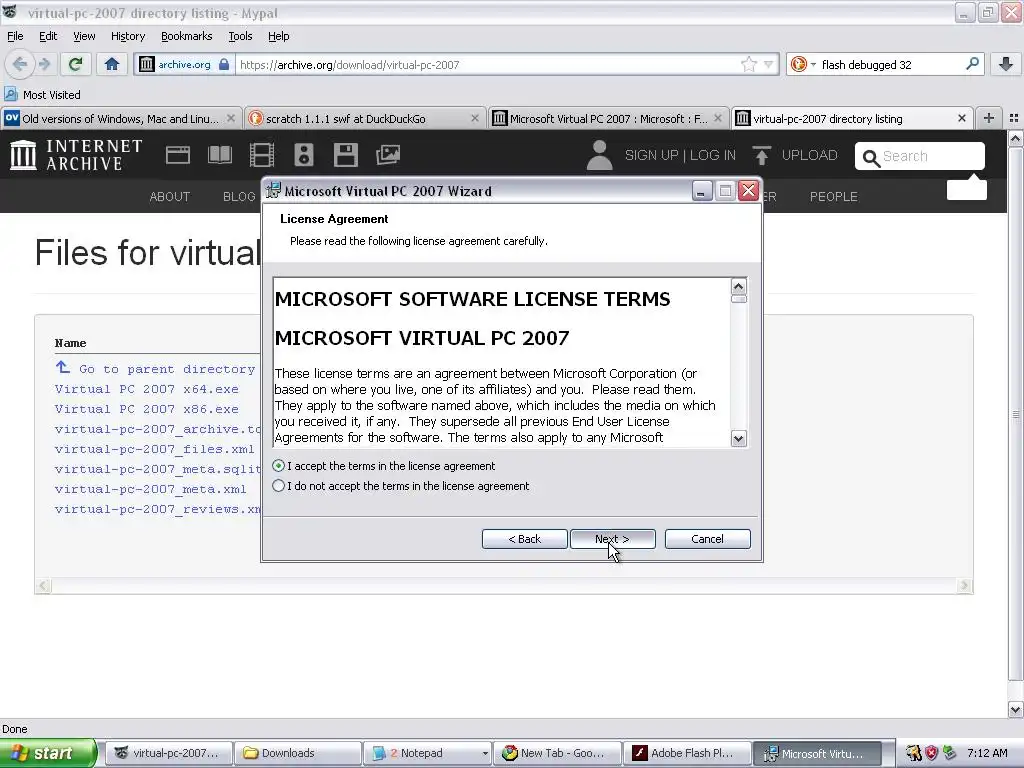Open the Tools menu
Viewport: 1024px width, 768px height.
pos(240,36)
